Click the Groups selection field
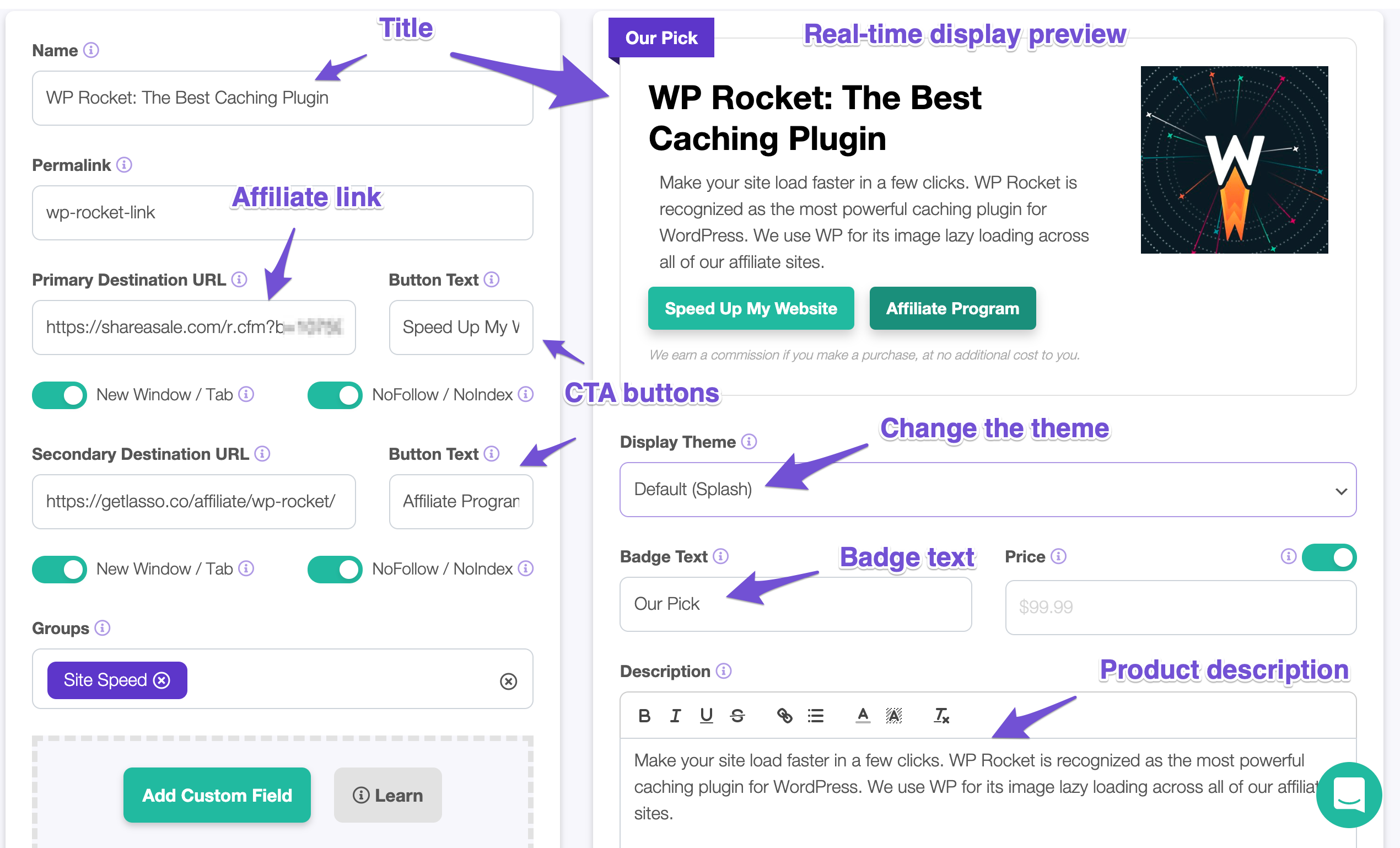The image size is (1400, 848). point(283,679)
